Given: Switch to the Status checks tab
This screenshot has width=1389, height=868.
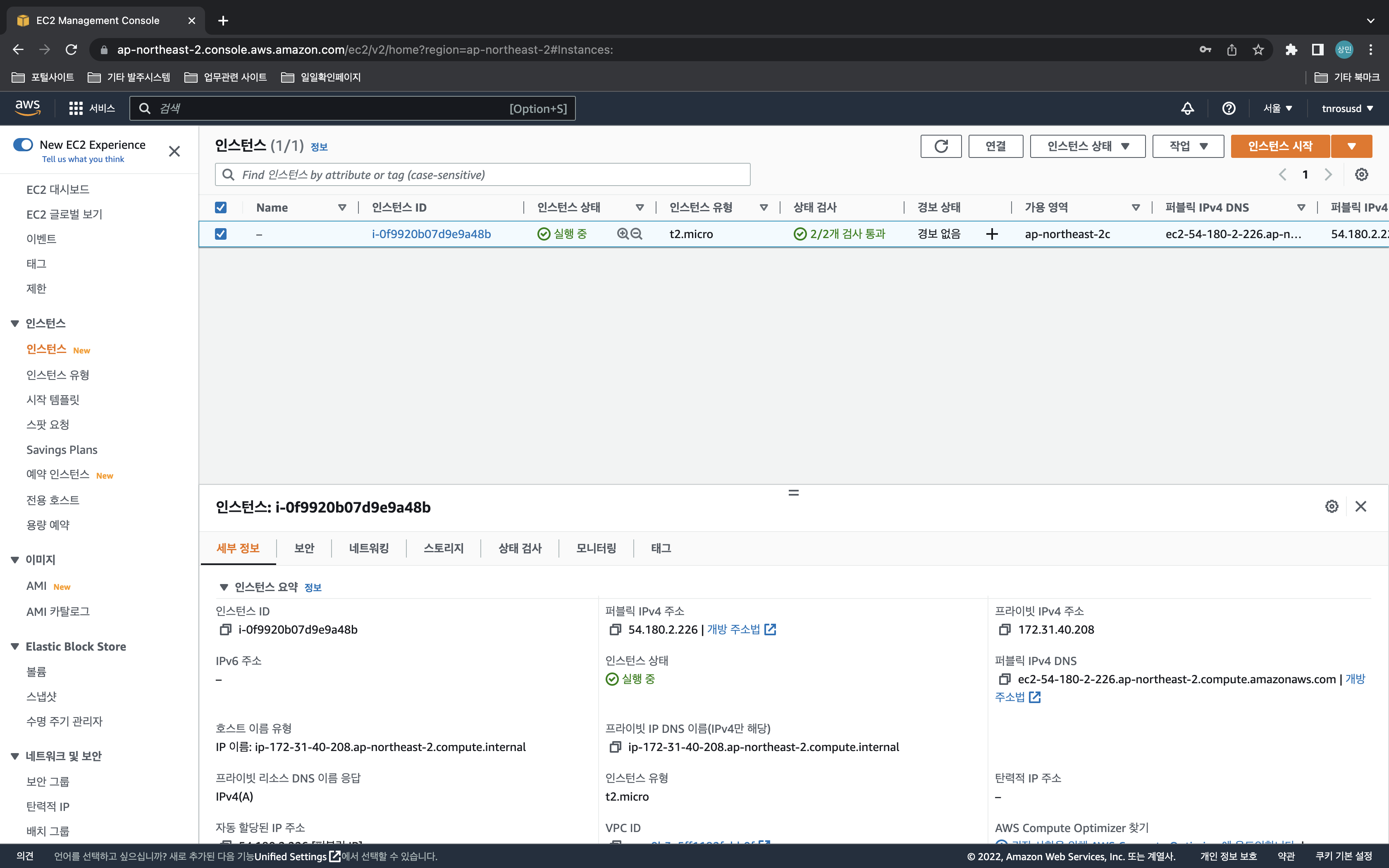Looking at the screenshot, I should pos(520,548).
